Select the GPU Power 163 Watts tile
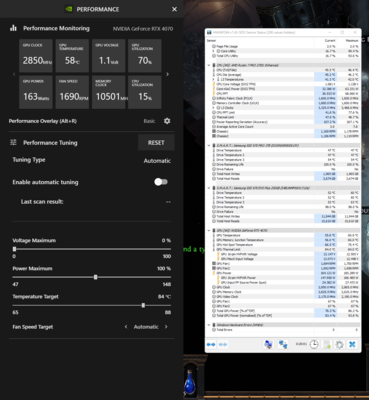Image resolution: width=369 pixels, height=400 pixels. tap(36, 92)
